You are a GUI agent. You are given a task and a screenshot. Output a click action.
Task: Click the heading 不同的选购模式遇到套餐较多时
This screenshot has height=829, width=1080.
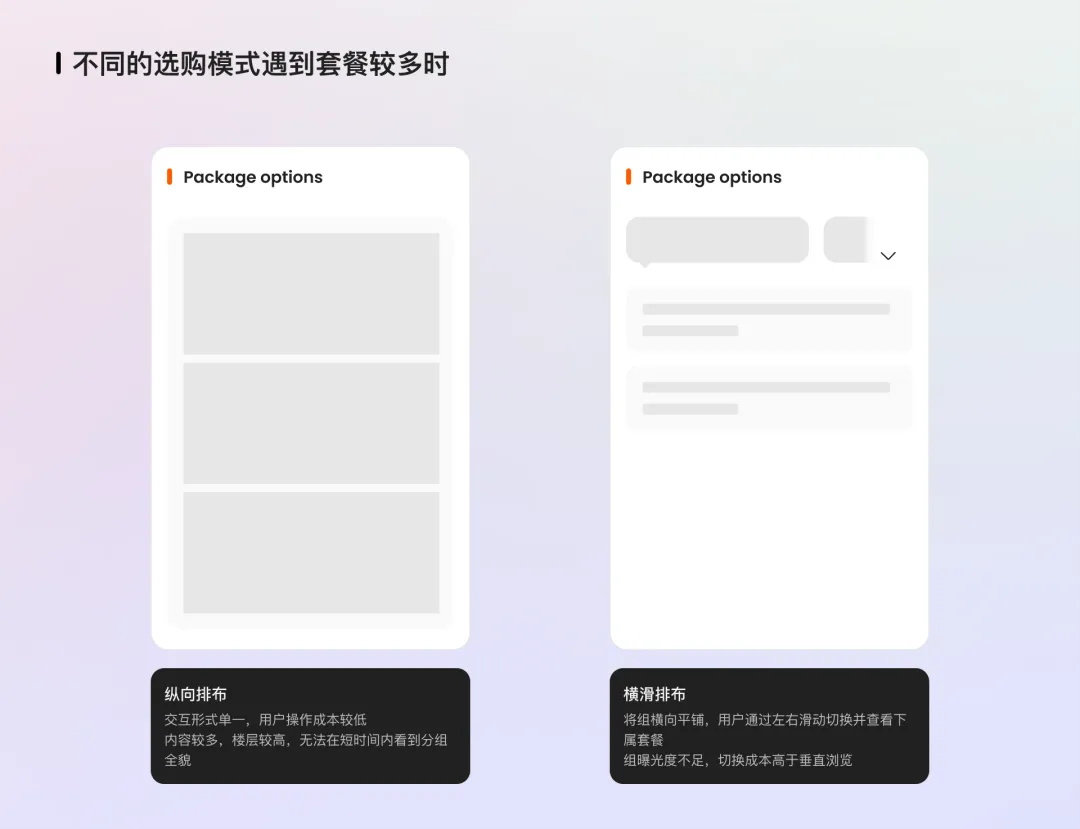pos(260,63)
